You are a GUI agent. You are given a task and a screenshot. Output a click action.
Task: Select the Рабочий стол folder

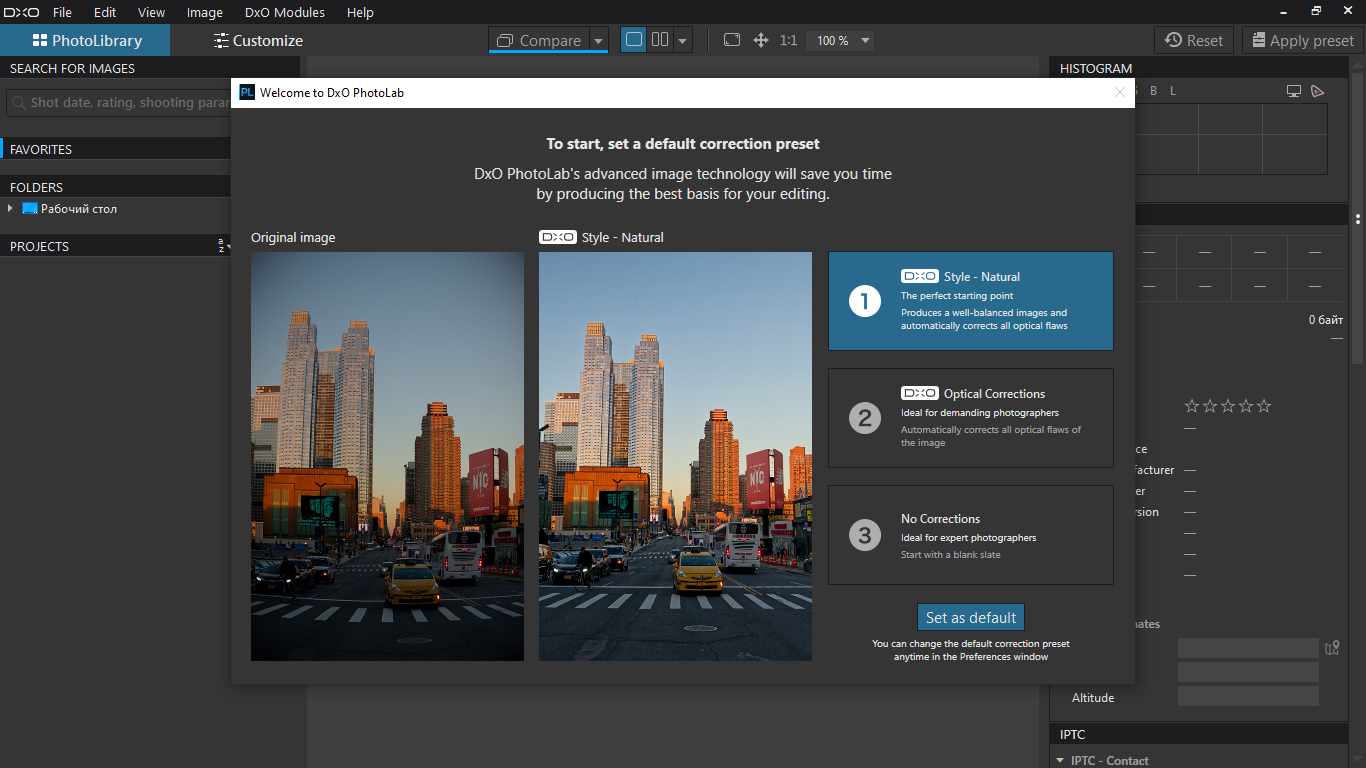(x=70, y=209)
